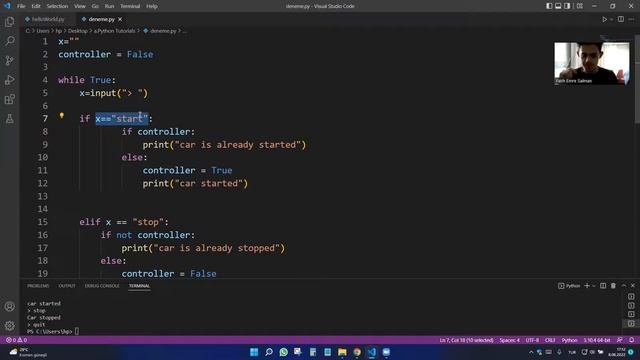The image size is (640, 360).
Task: Open the Edit menu
Action: (36, 6)
